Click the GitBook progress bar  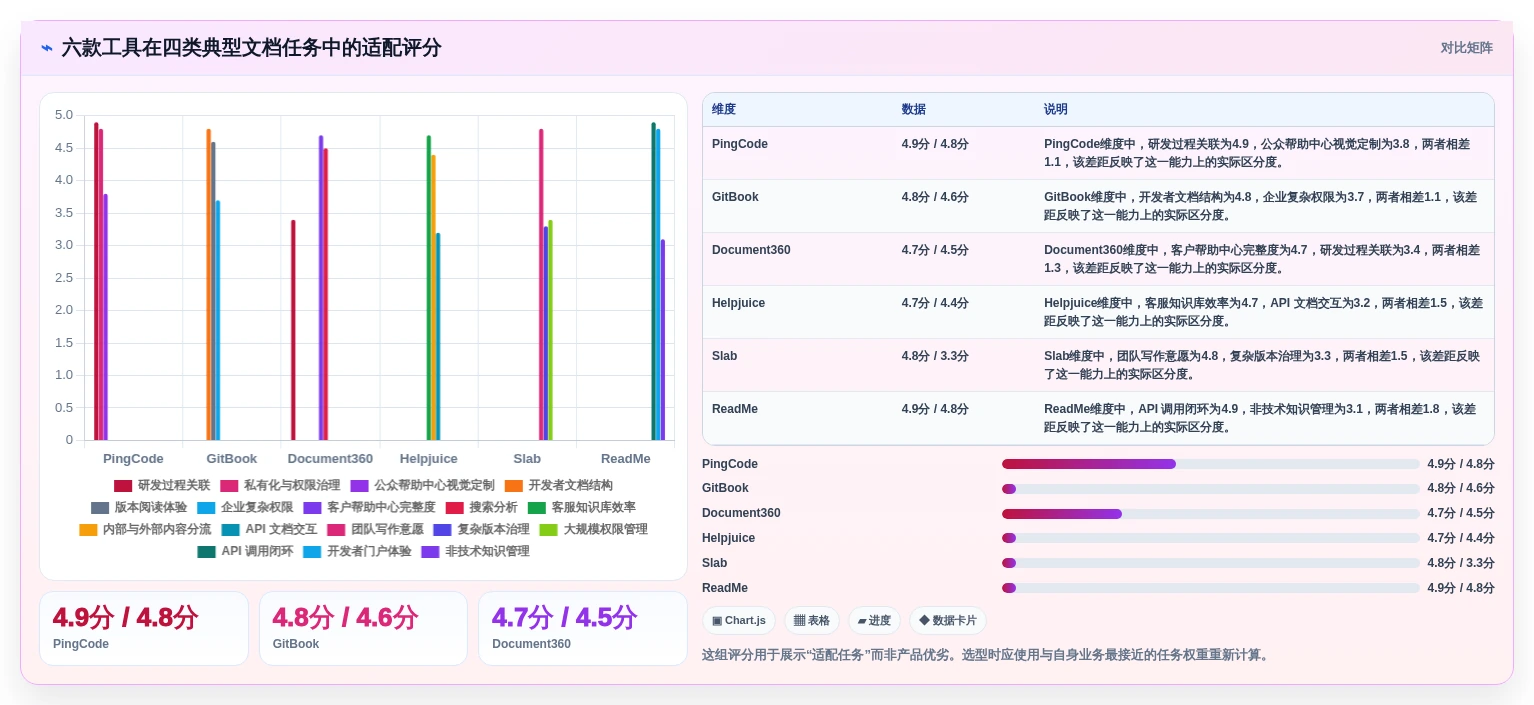click(1211, 489)
